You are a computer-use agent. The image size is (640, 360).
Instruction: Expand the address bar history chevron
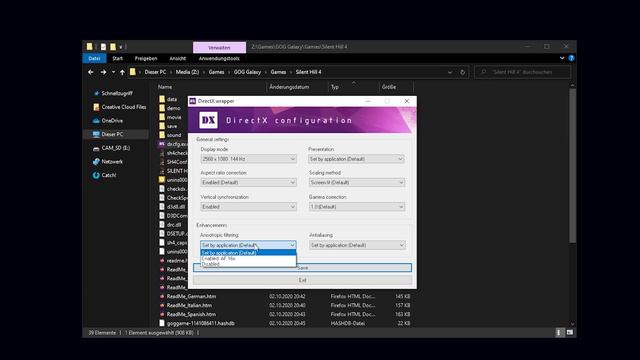click(x=450, y=72)
